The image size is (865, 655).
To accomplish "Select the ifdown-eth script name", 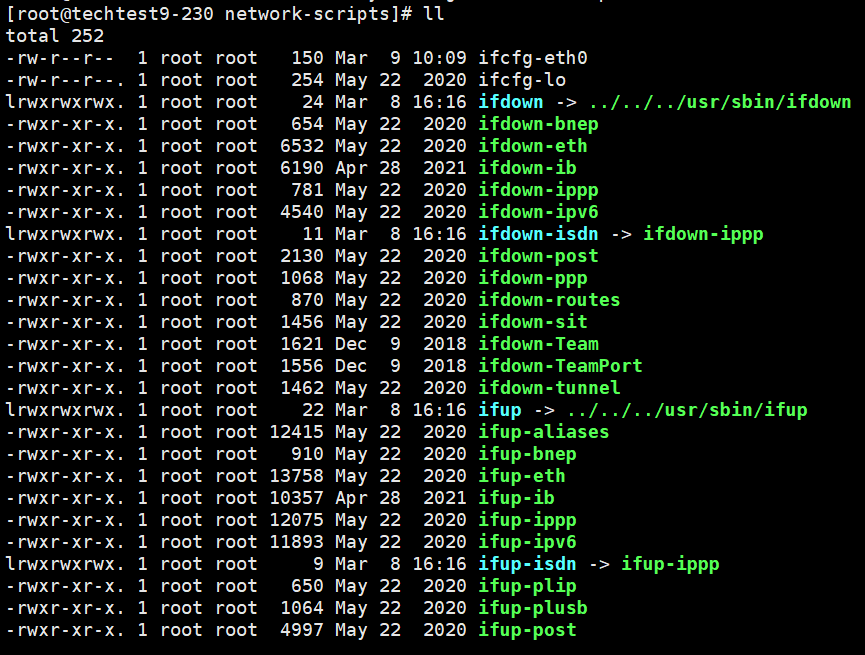I will (x=533, y=146).
